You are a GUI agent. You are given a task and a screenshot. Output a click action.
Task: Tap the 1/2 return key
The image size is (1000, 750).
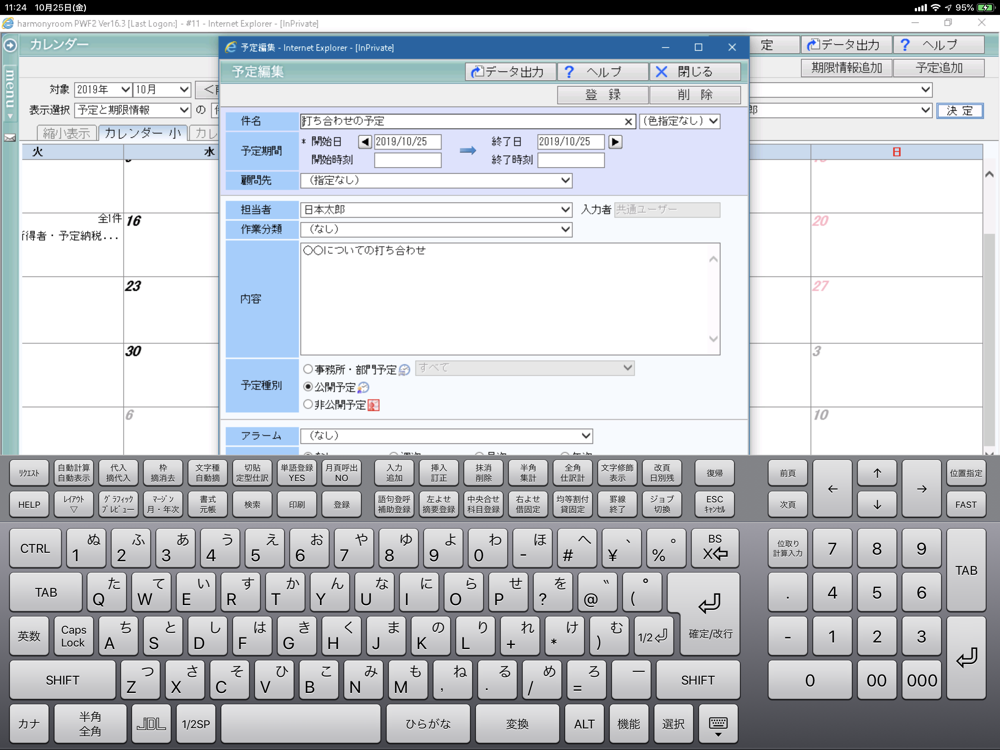pyautogui.click(x=652, y=636)
